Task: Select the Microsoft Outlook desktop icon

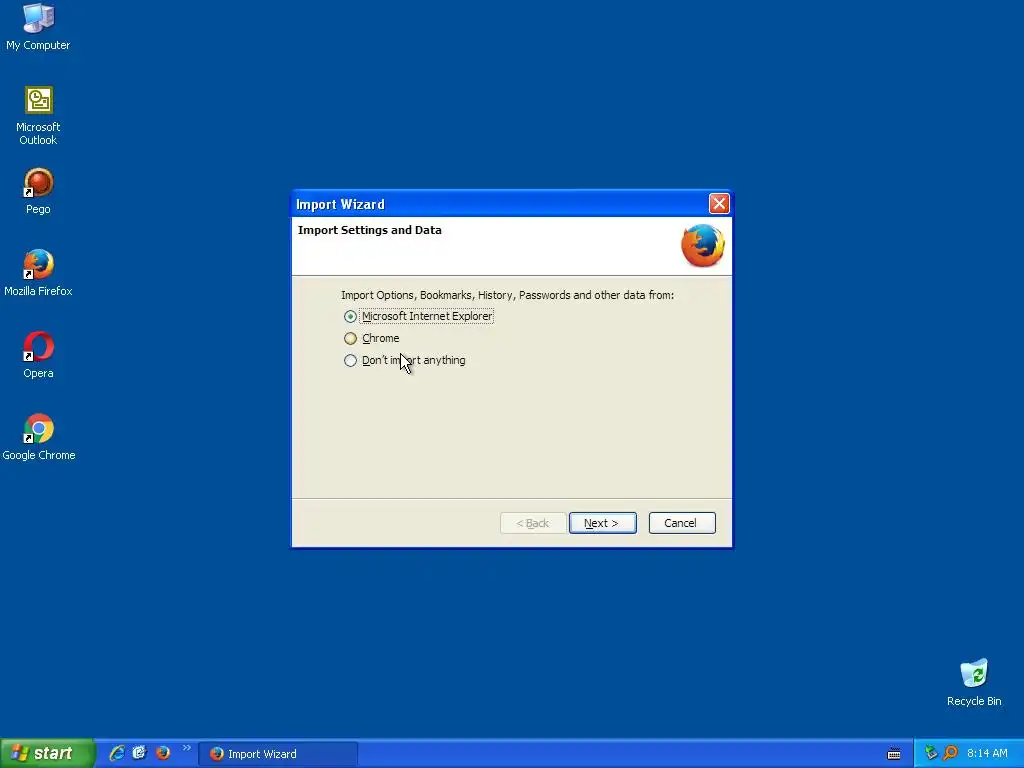Action: (38, 116)
